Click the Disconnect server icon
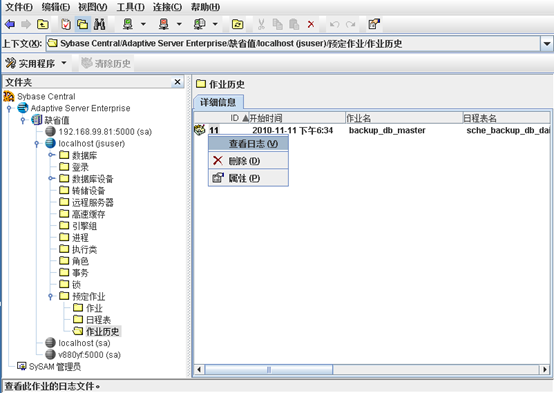 [164, 24]
